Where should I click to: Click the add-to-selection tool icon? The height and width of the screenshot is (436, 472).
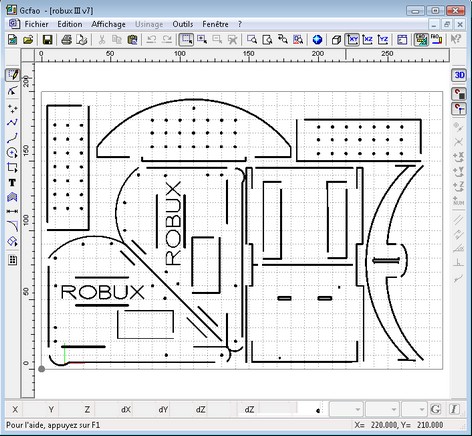click(x=202, y=40)
